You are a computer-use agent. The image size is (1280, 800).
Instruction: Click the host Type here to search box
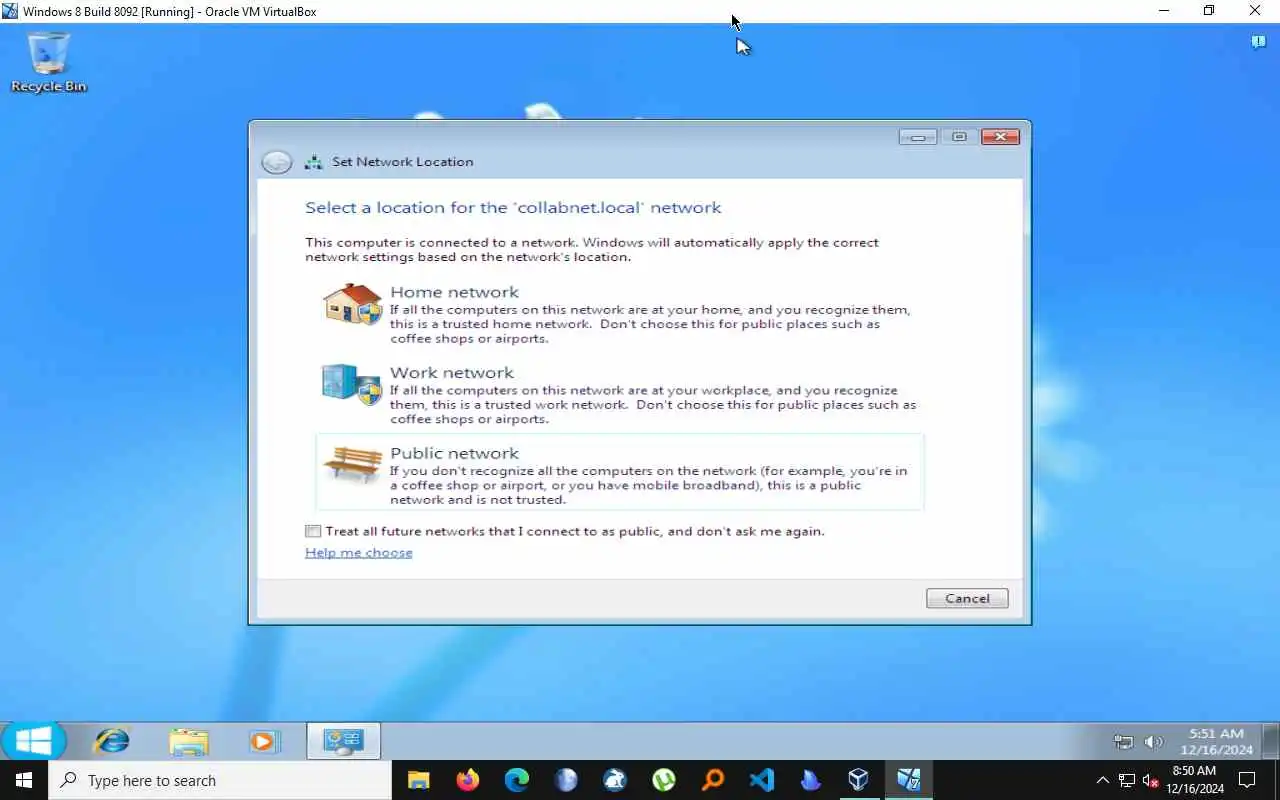220,780
